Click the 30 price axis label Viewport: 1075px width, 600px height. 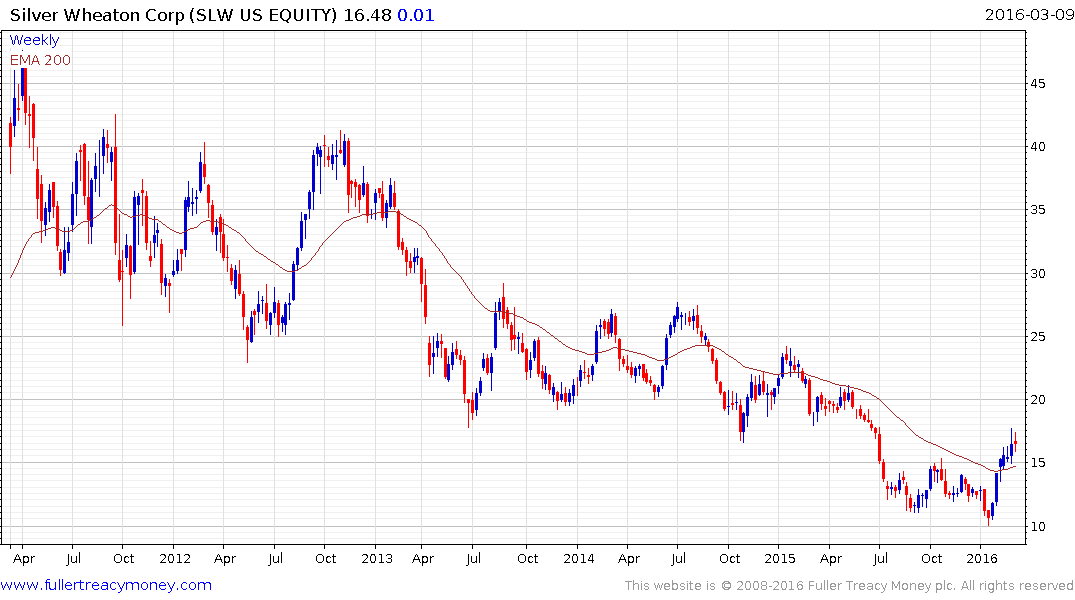coord(1037,274)
